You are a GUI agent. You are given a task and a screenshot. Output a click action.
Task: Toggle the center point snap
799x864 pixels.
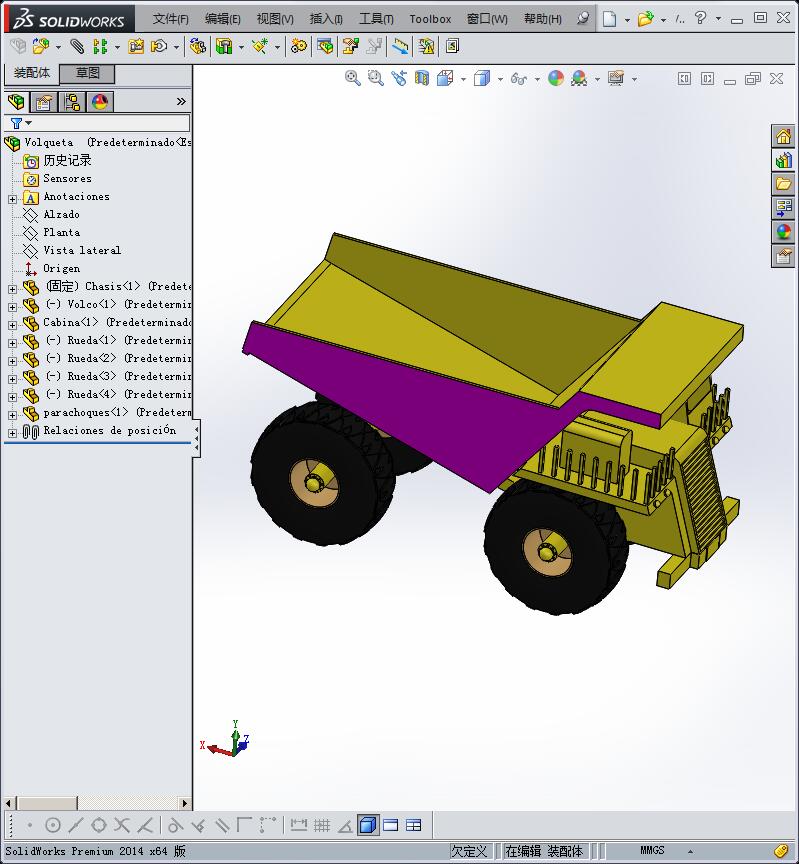tap(53, 825)
